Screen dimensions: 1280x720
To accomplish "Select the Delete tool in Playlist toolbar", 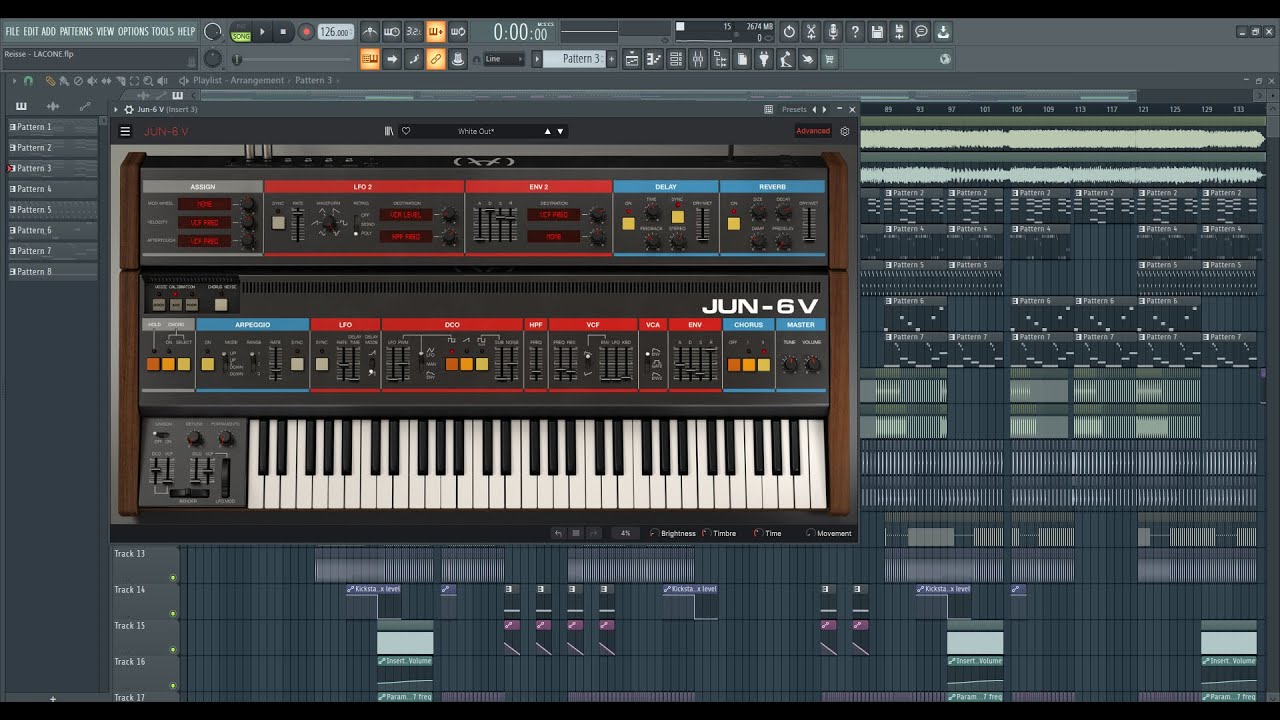I will click(x=78, y=81).
